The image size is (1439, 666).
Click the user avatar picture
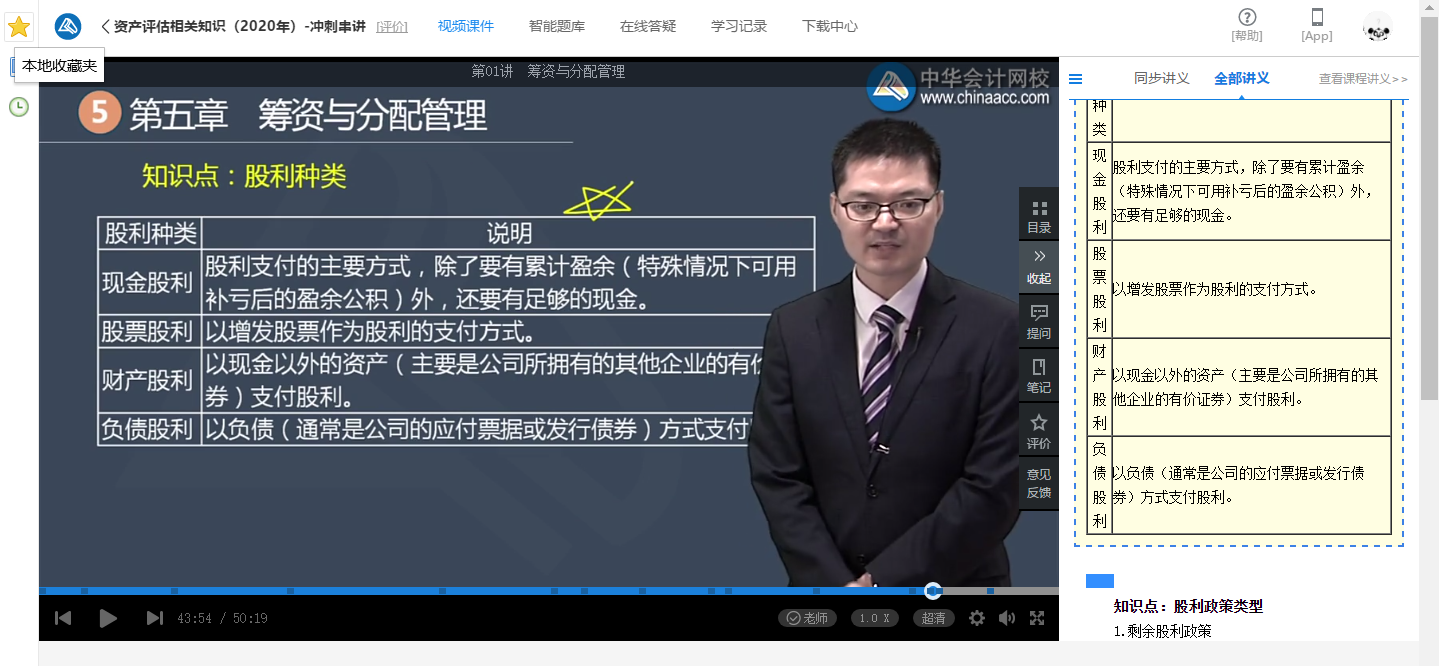tap(1378, 27)
